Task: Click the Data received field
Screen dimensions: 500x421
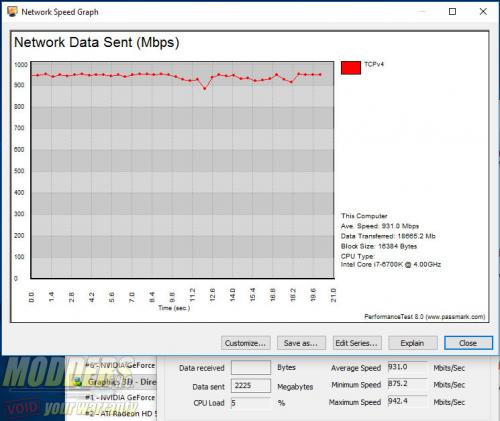Action: click(251, 368)
